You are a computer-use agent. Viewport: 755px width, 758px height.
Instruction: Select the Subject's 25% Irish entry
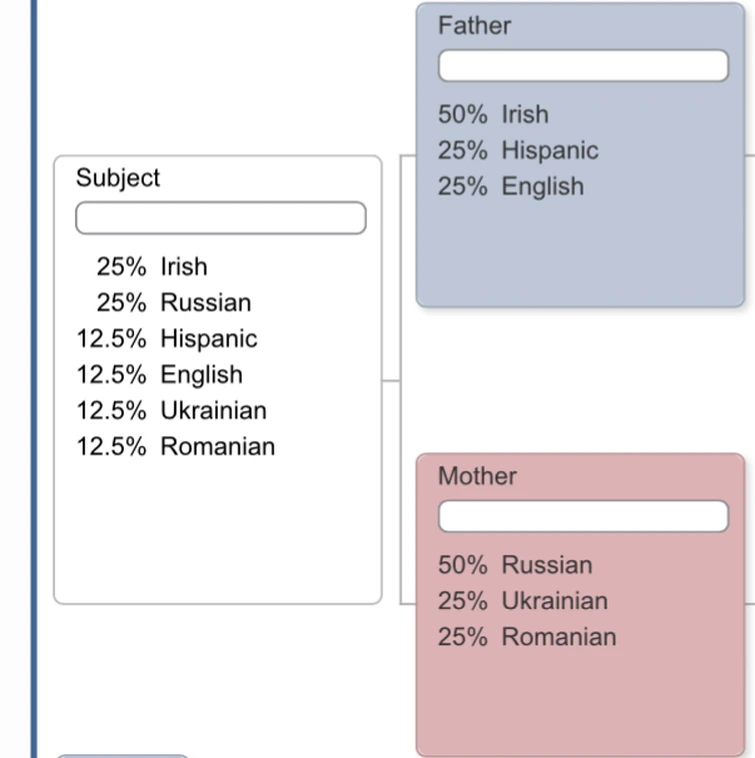152,267
